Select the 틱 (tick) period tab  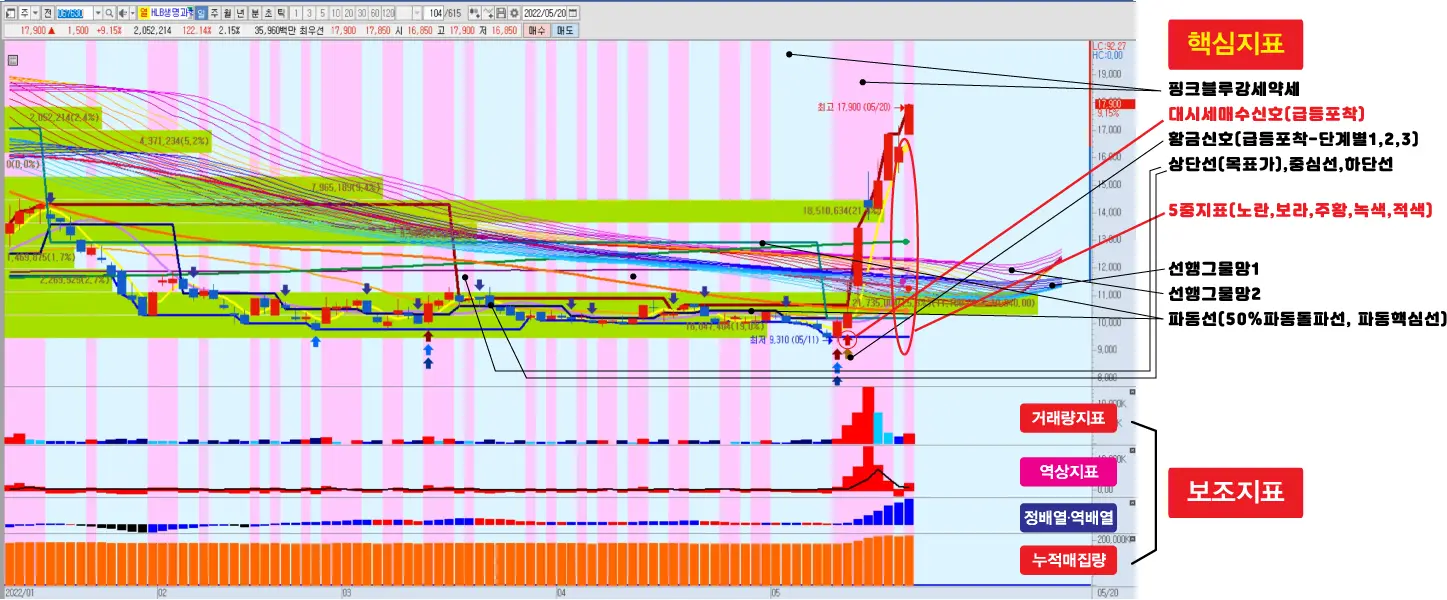coord(281,13)
